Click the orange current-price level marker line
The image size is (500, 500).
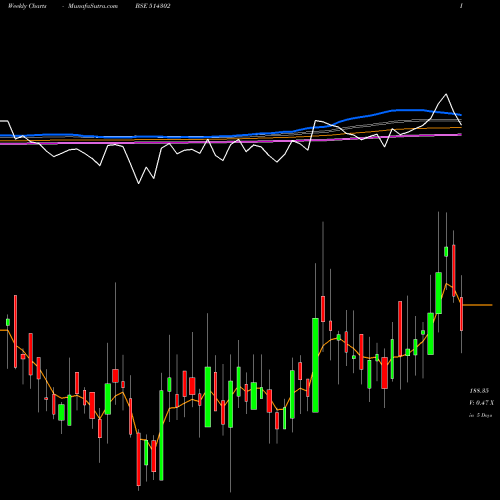[478, 305]
